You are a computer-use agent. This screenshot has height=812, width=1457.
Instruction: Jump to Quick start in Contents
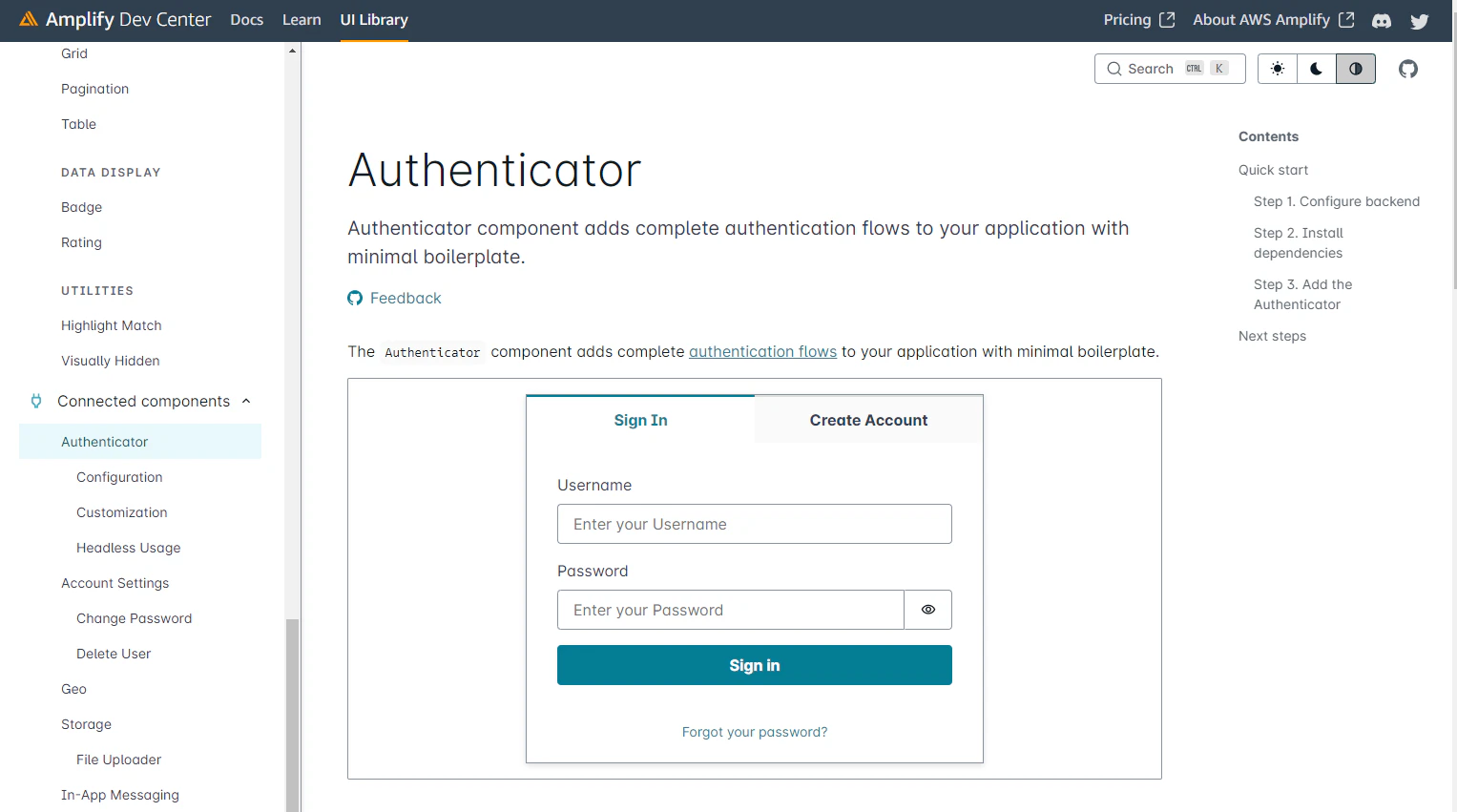tap(1273, 170)
